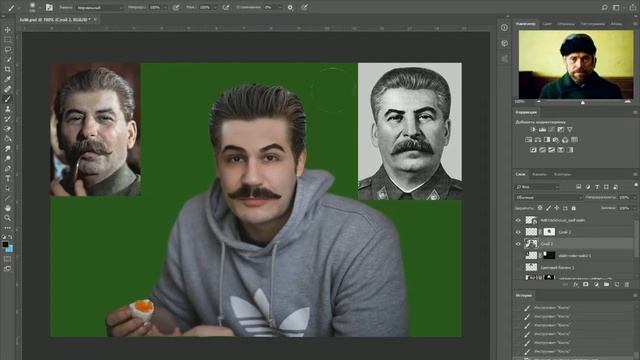The image size is (640, 360).
Task: Close the open document tab
Action: pos(95,20)
